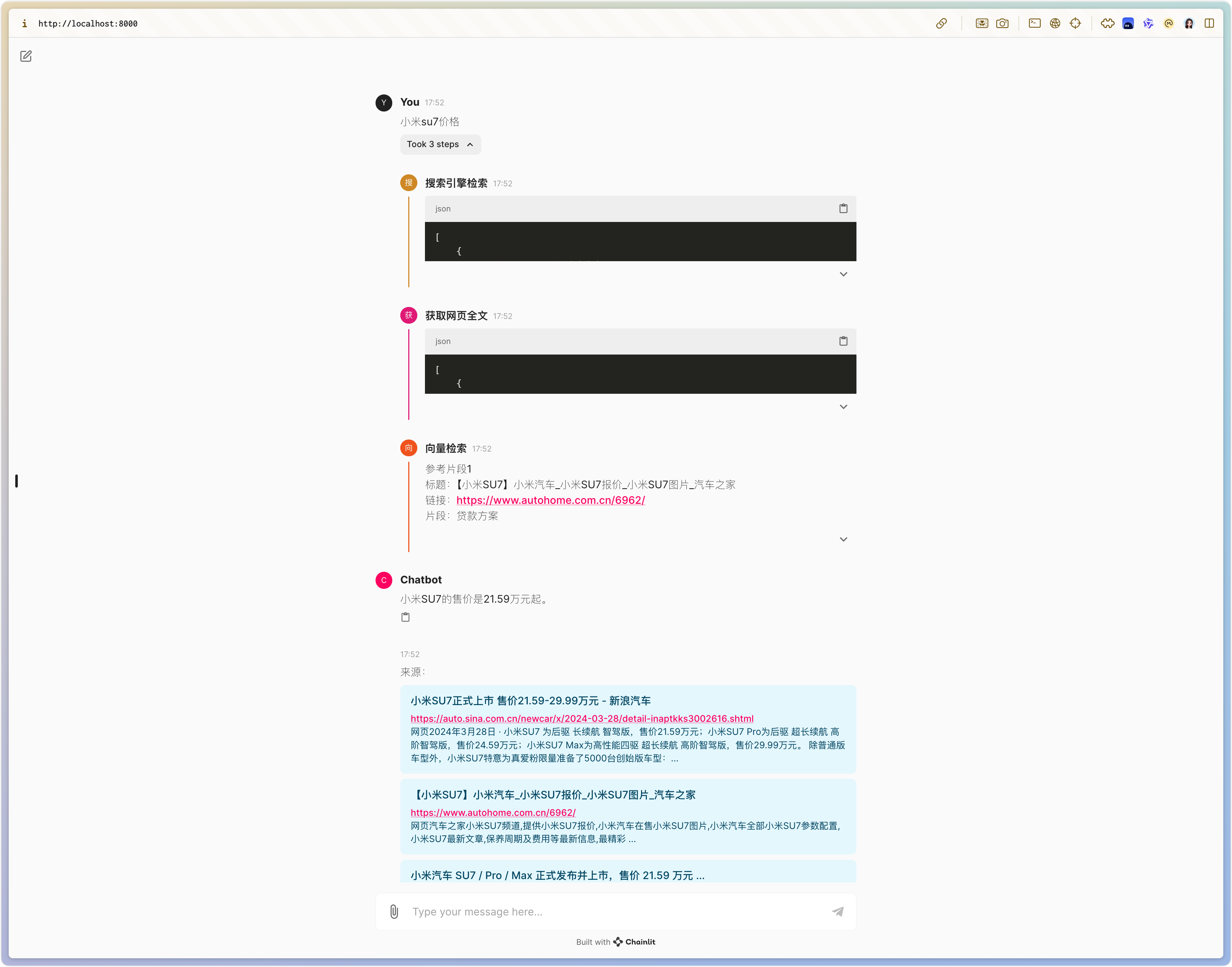The image size is (1232, 967).
Task: Take a screenshot with the camera icon
Action: click(x=1002, y=23)
